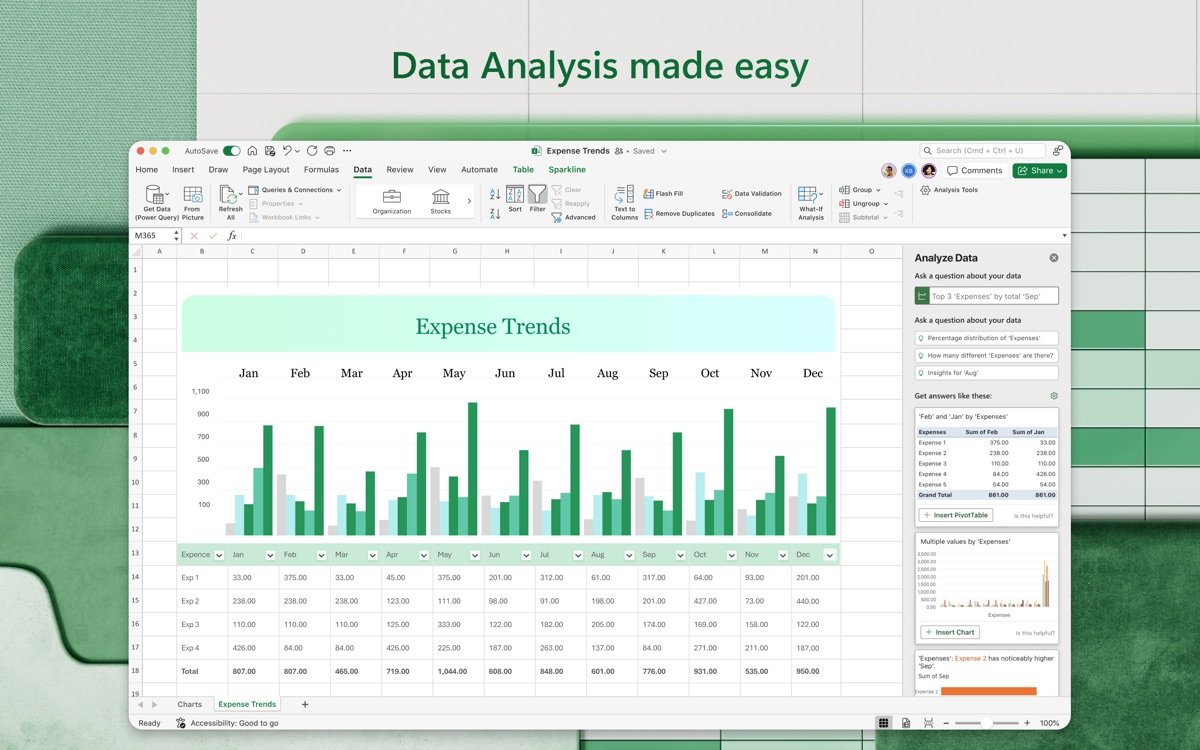
Task: Click the Sort dialog icon
Action: coord(514,195)
